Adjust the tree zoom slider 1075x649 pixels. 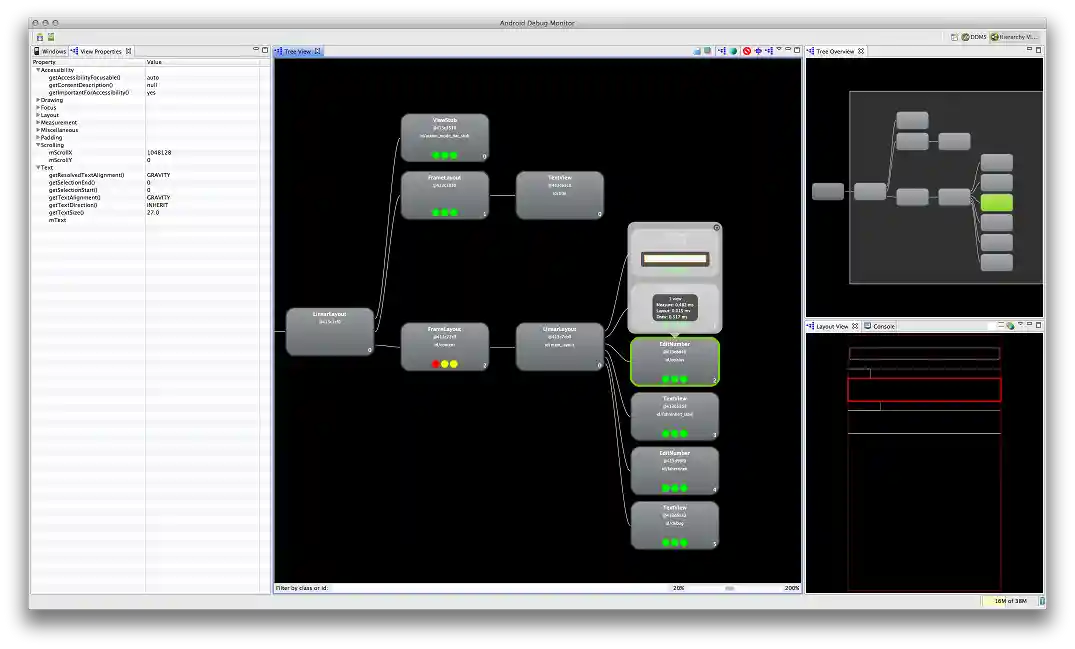[730, 588]
